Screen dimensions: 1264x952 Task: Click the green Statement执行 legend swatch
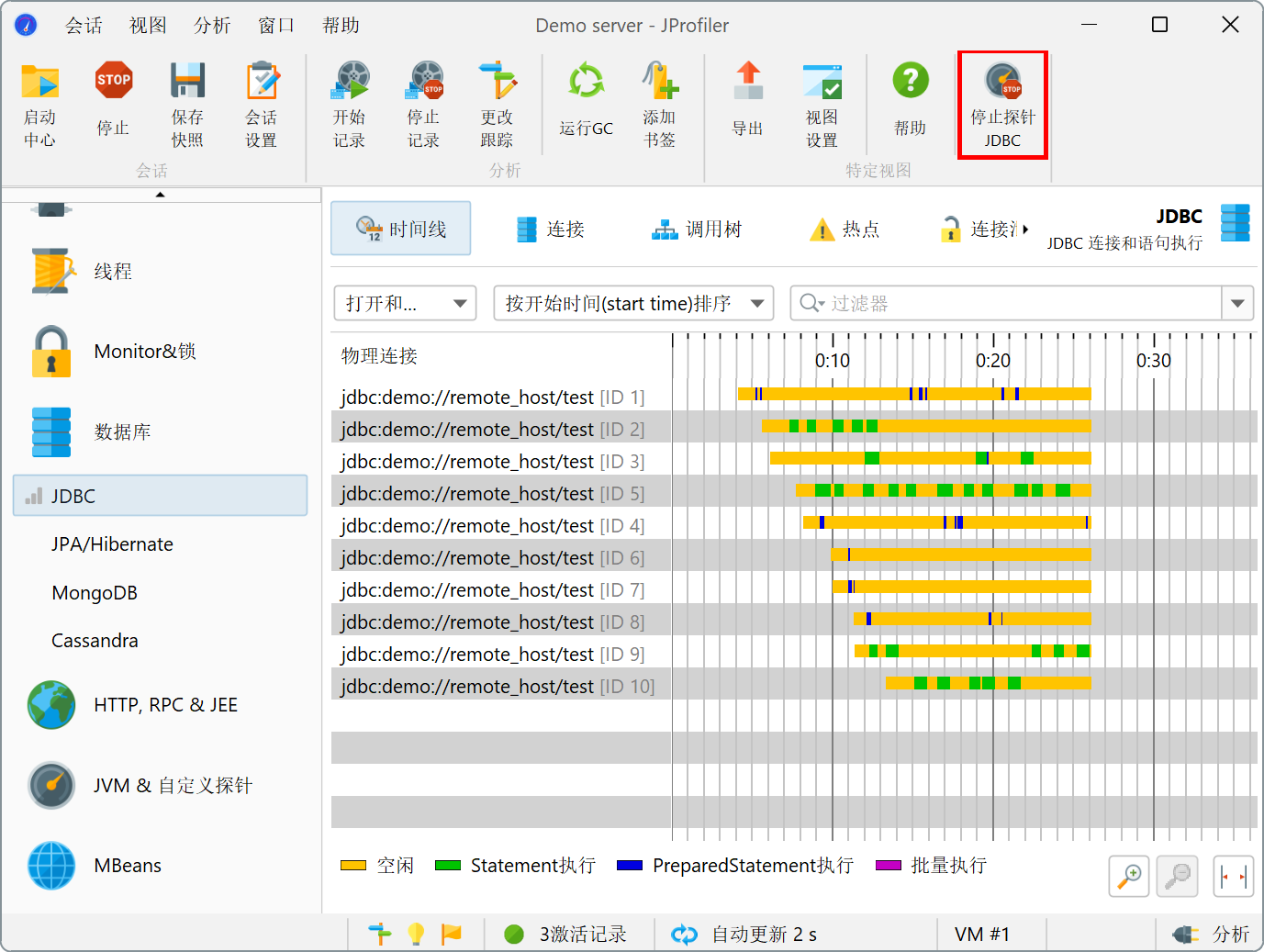tap(448, 866)
